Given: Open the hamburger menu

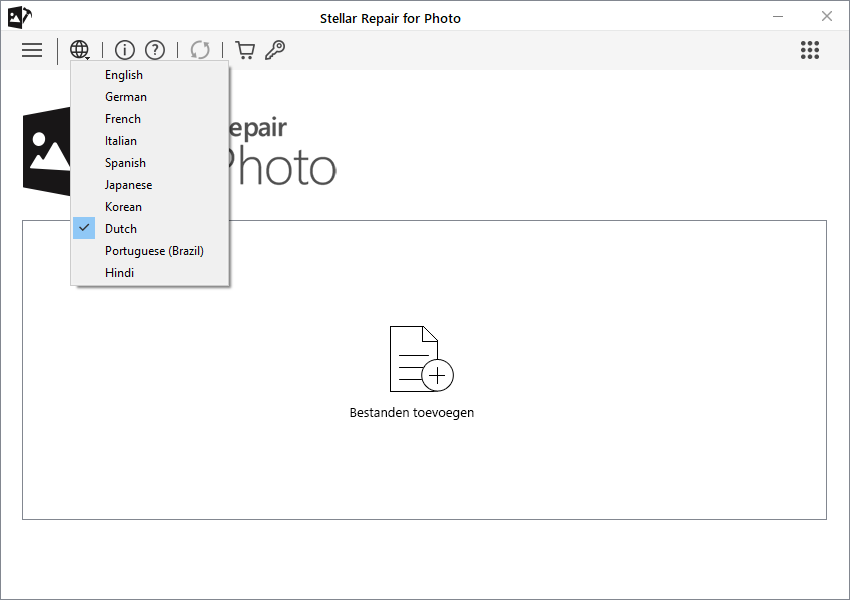Looking at the screenshot, I should 32,50.
